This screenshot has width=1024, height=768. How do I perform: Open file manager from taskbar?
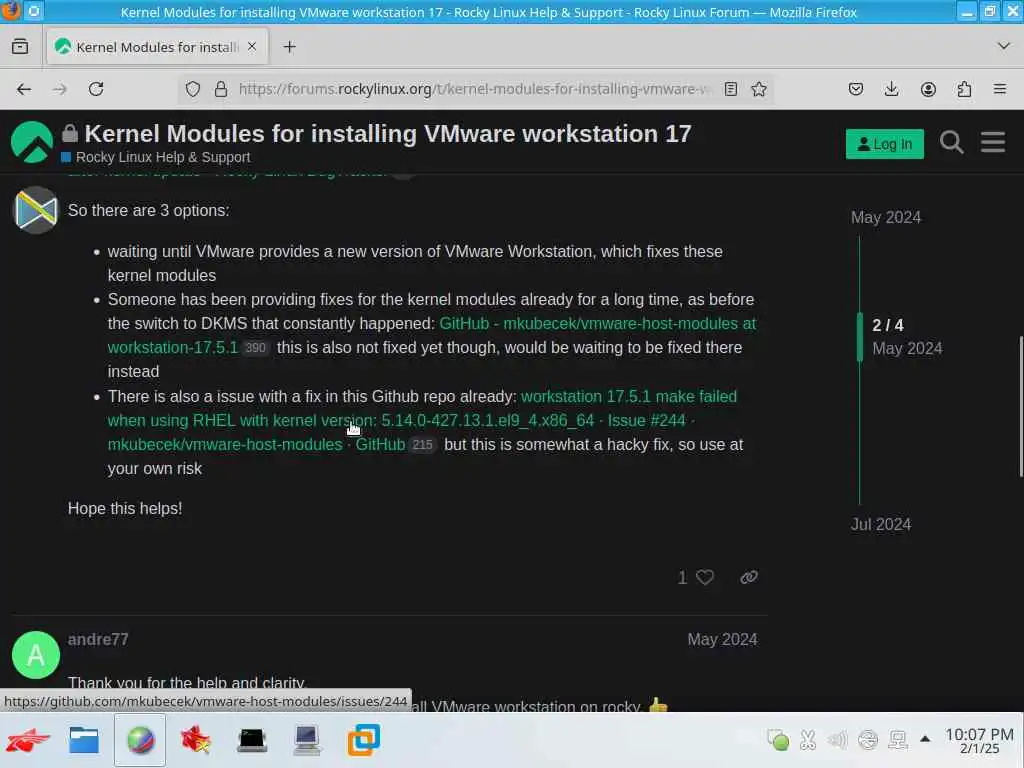tap(84, 740)
